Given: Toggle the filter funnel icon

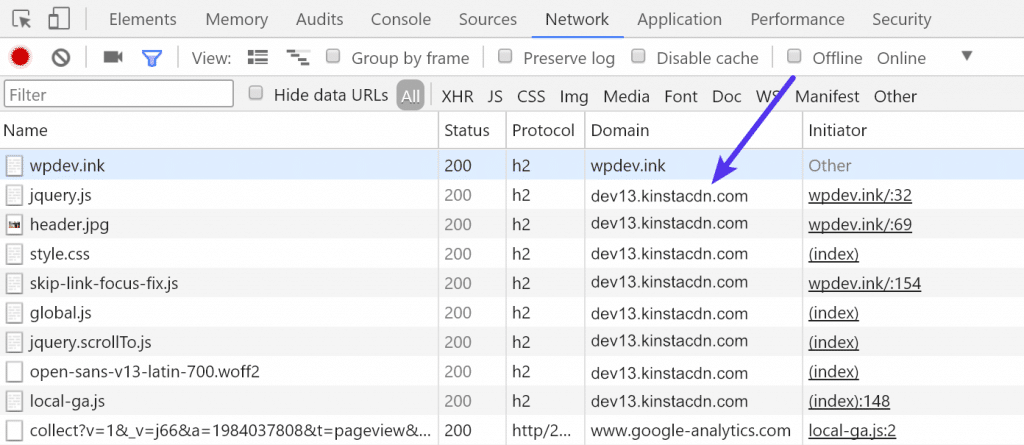Looking at the screenshot, I should 152,58.
